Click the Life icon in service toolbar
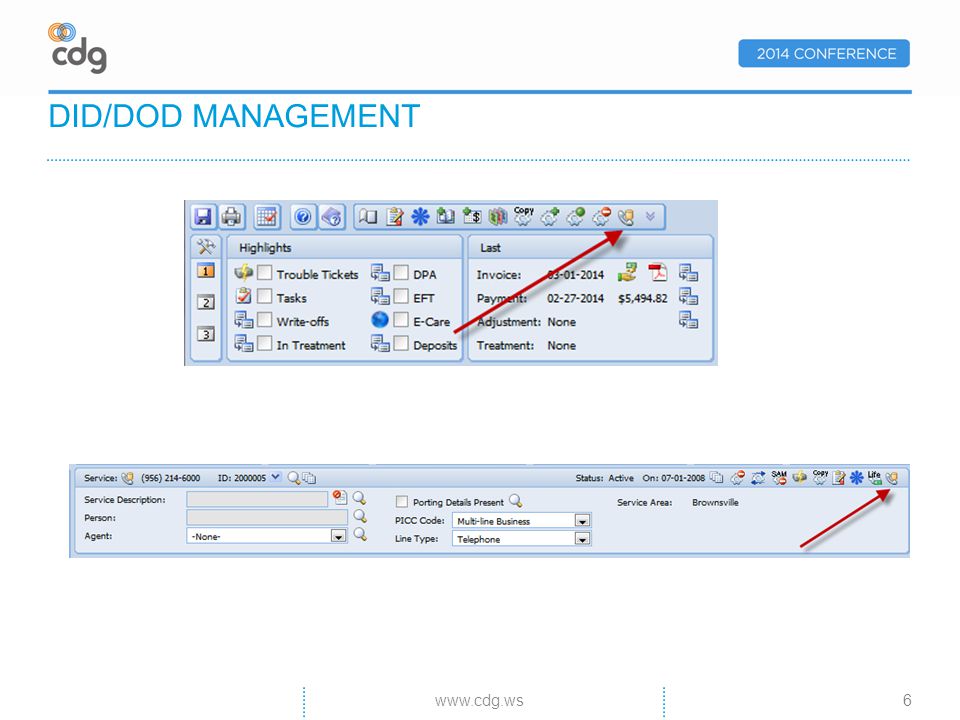 point(874,478)
